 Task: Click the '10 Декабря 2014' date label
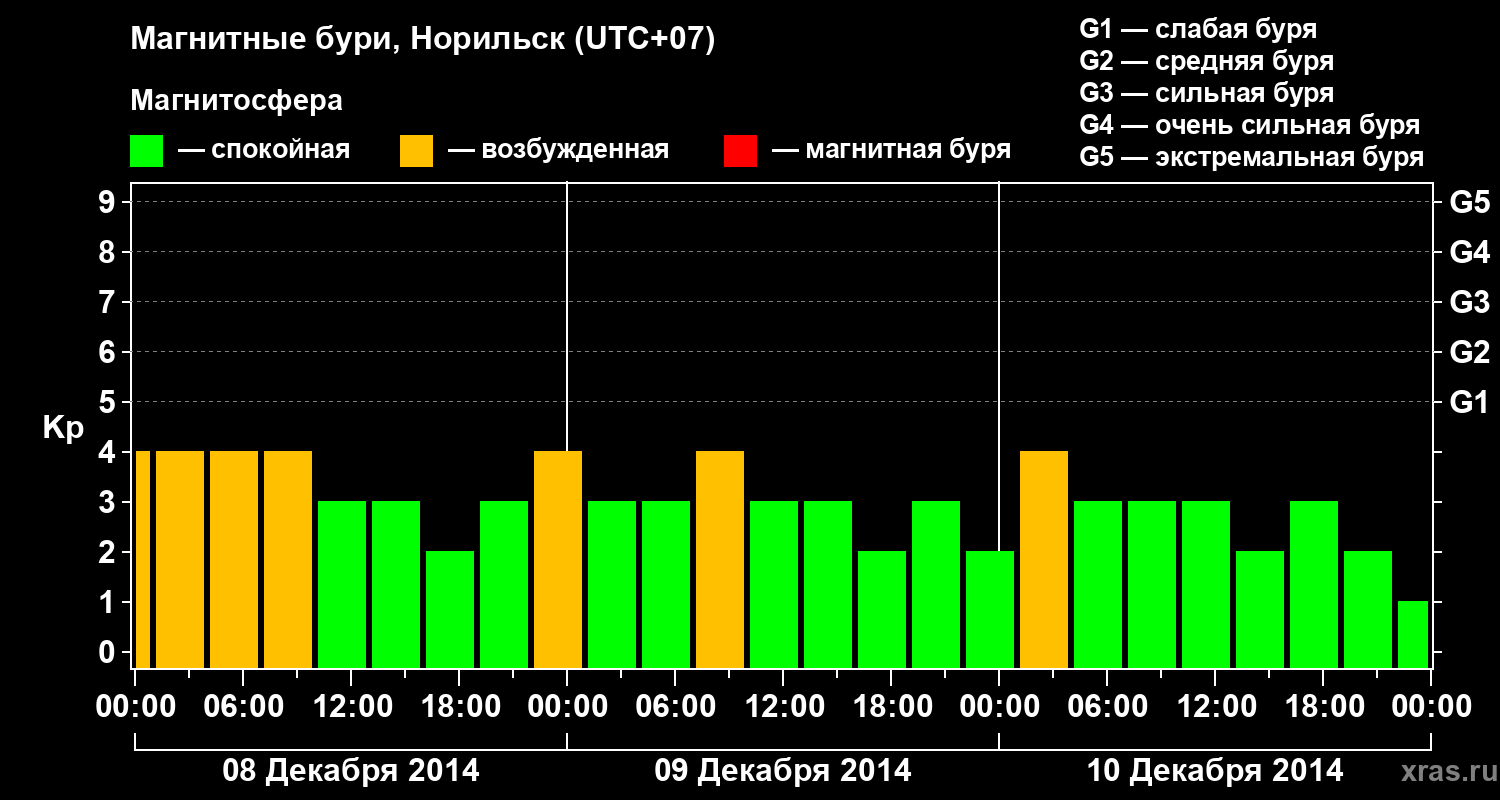(1215, 771)
